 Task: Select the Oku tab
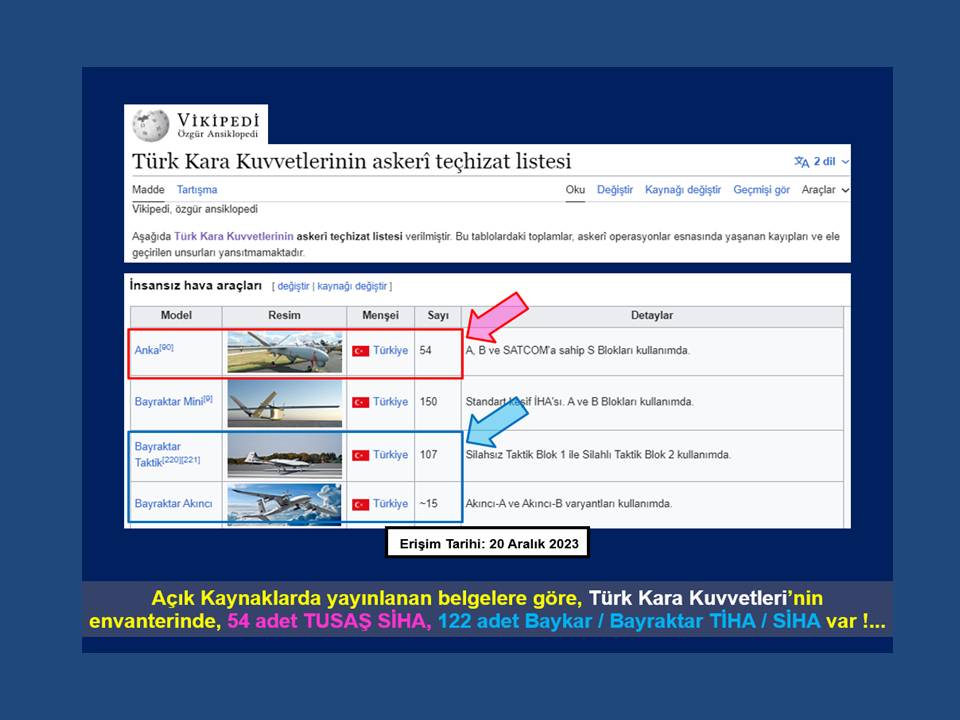click(575, 190)
